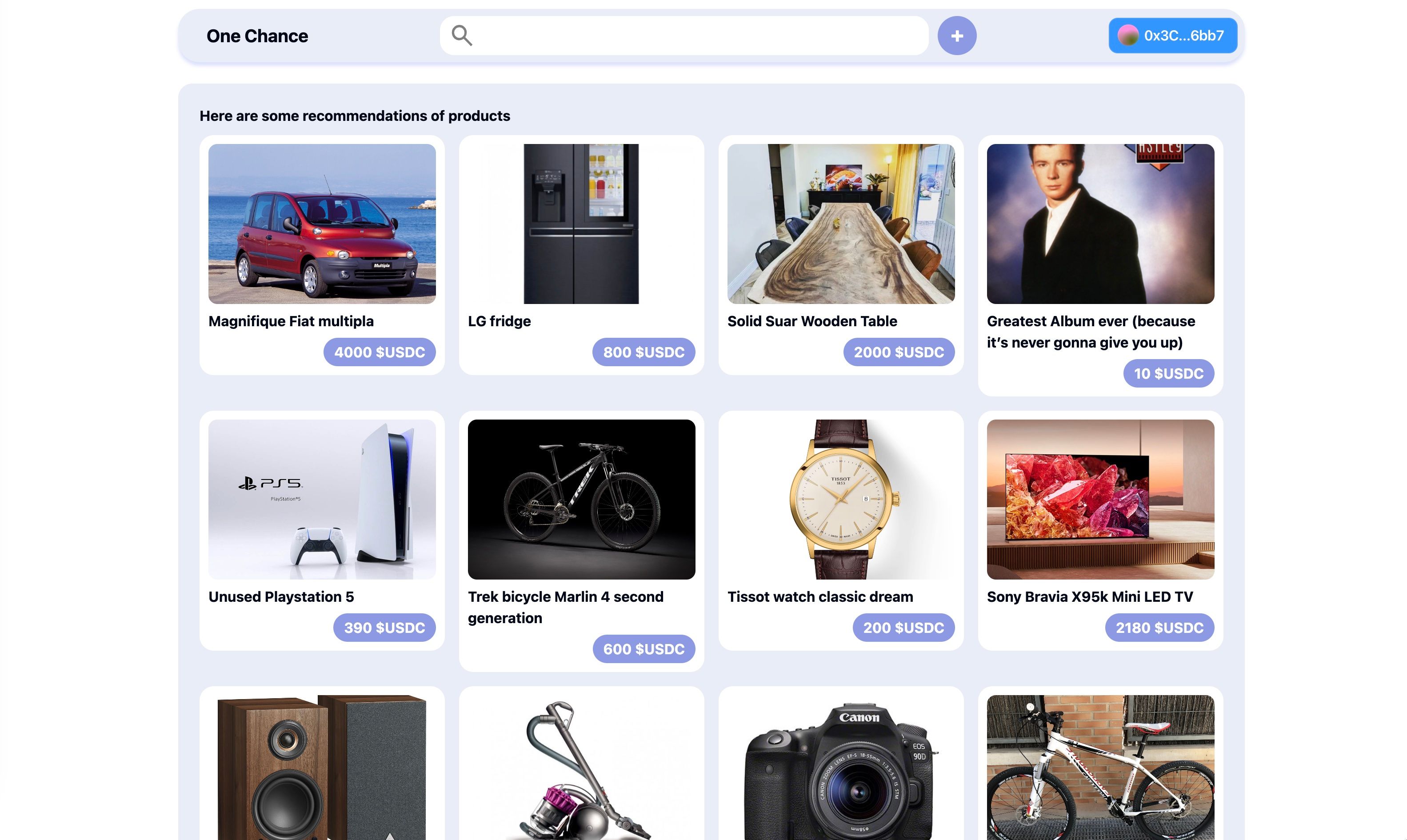Select Tissot watch classic dream title
Viewport: 1407px width, 840px height.
point(820,596)
